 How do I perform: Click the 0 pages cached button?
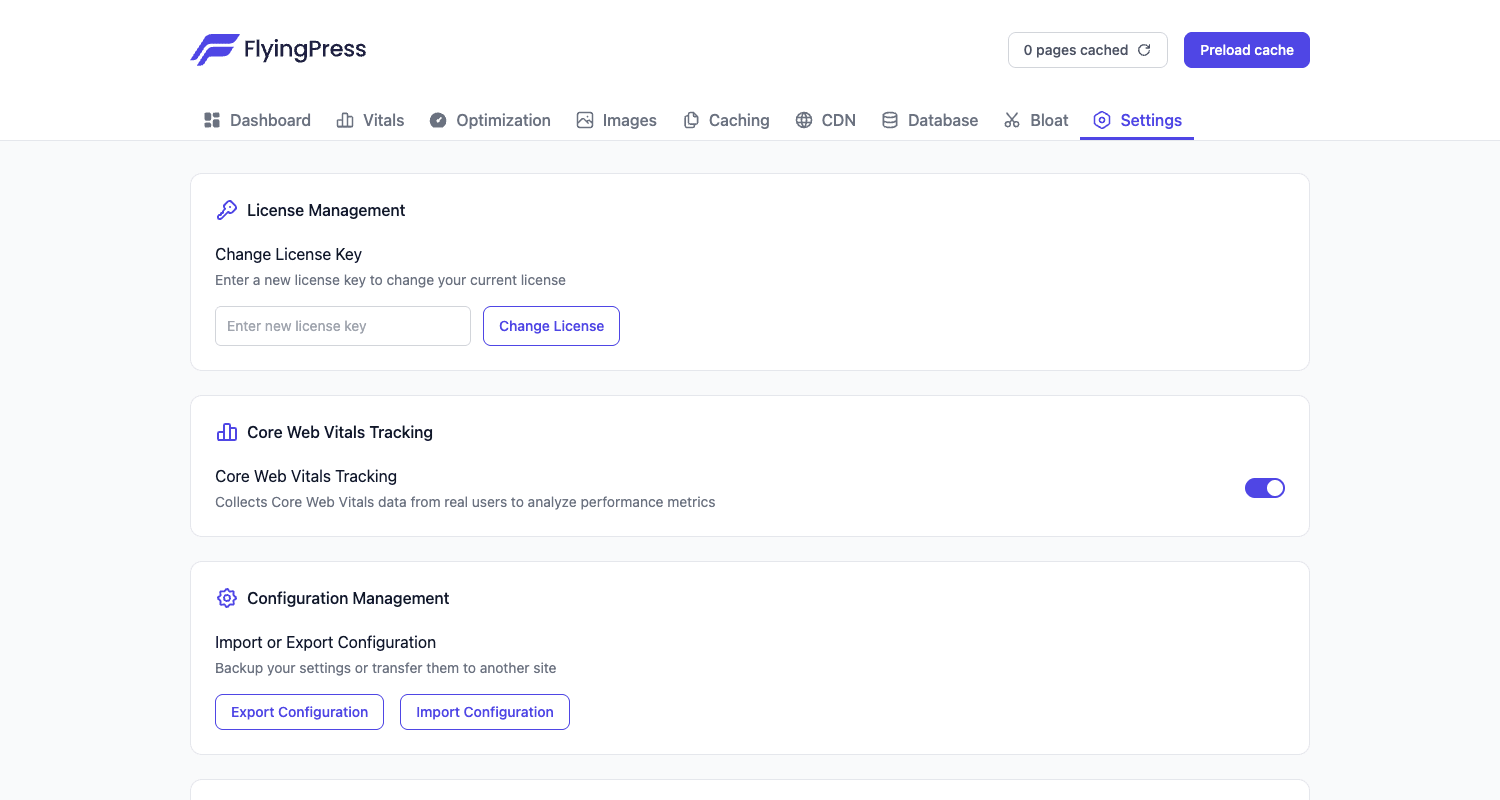pos(1088,50)
